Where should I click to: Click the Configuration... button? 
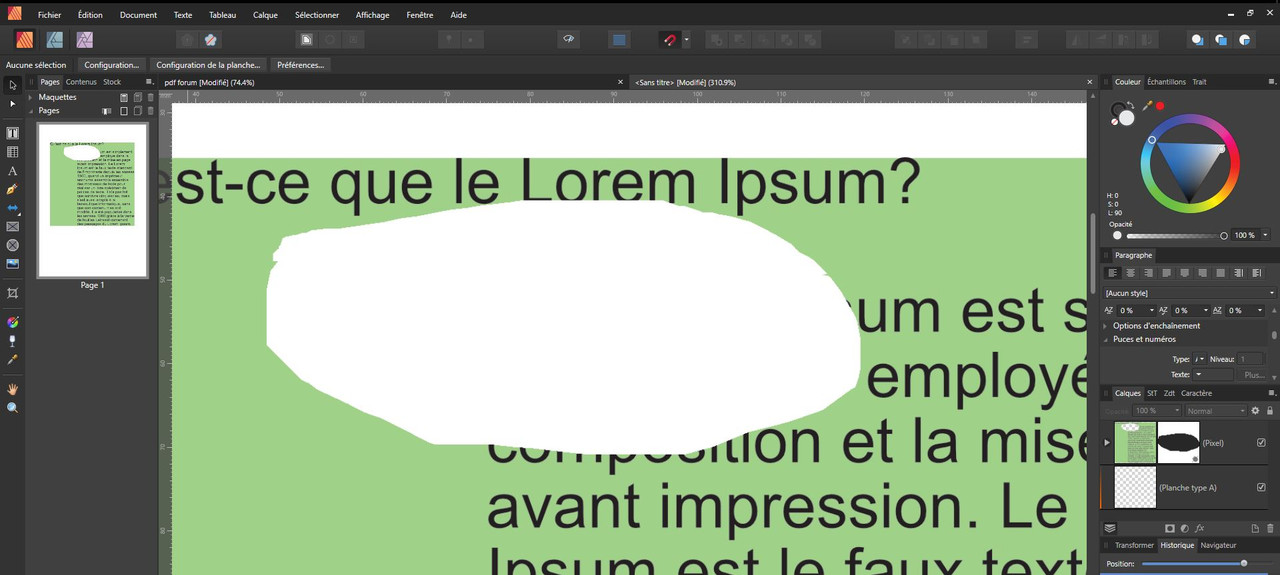pos(111,65)
